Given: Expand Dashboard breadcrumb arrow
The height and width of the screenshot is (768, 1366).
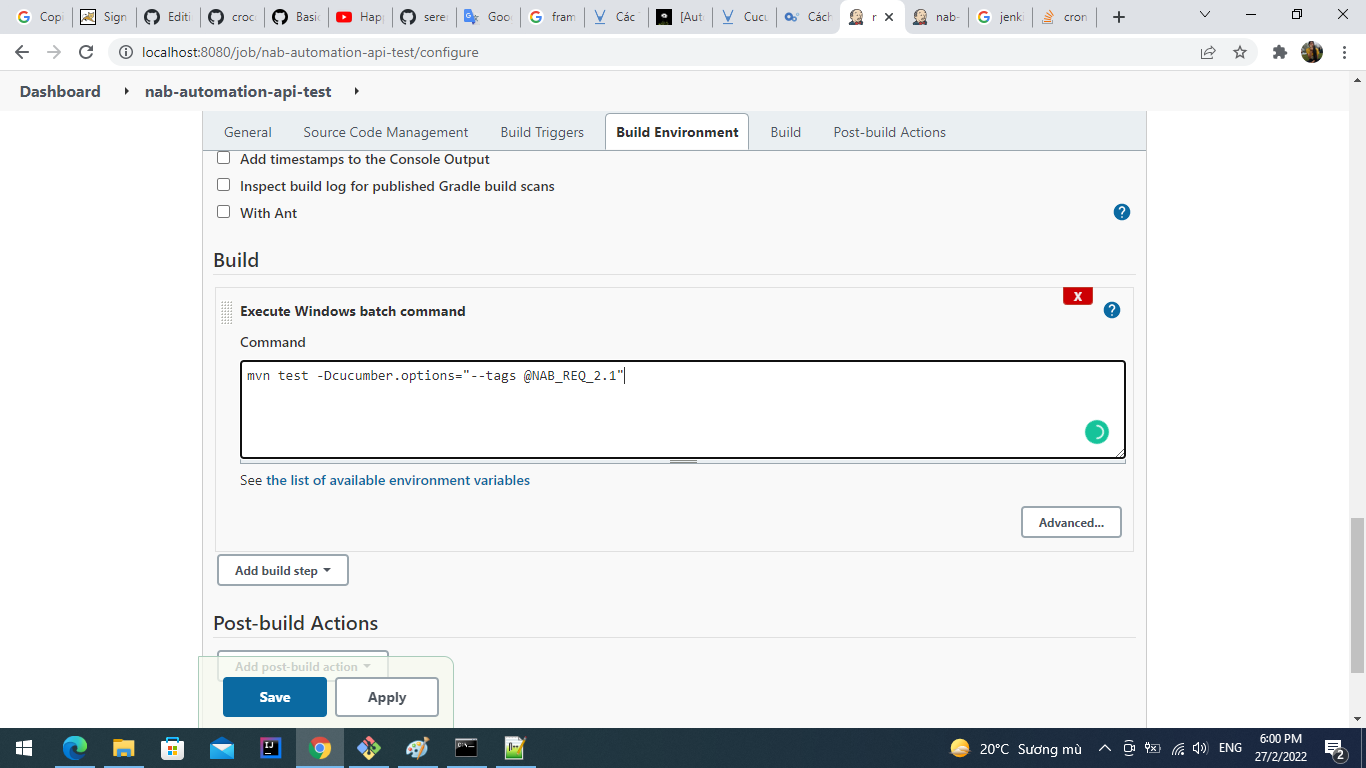Looking at the screenshot, I should 126,91.
